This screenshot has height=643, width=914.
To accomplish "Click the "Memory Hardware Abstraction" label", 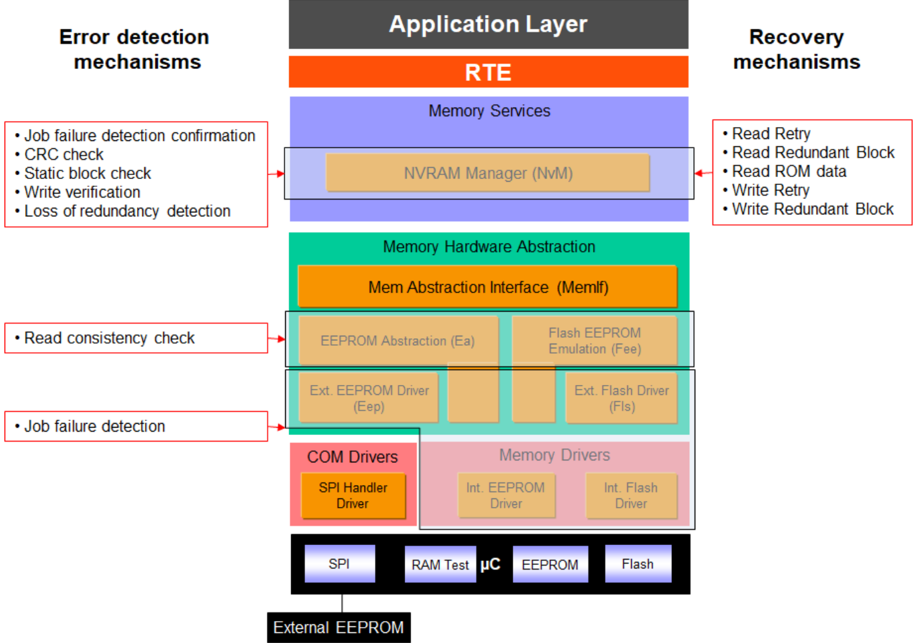I will 489,247.
